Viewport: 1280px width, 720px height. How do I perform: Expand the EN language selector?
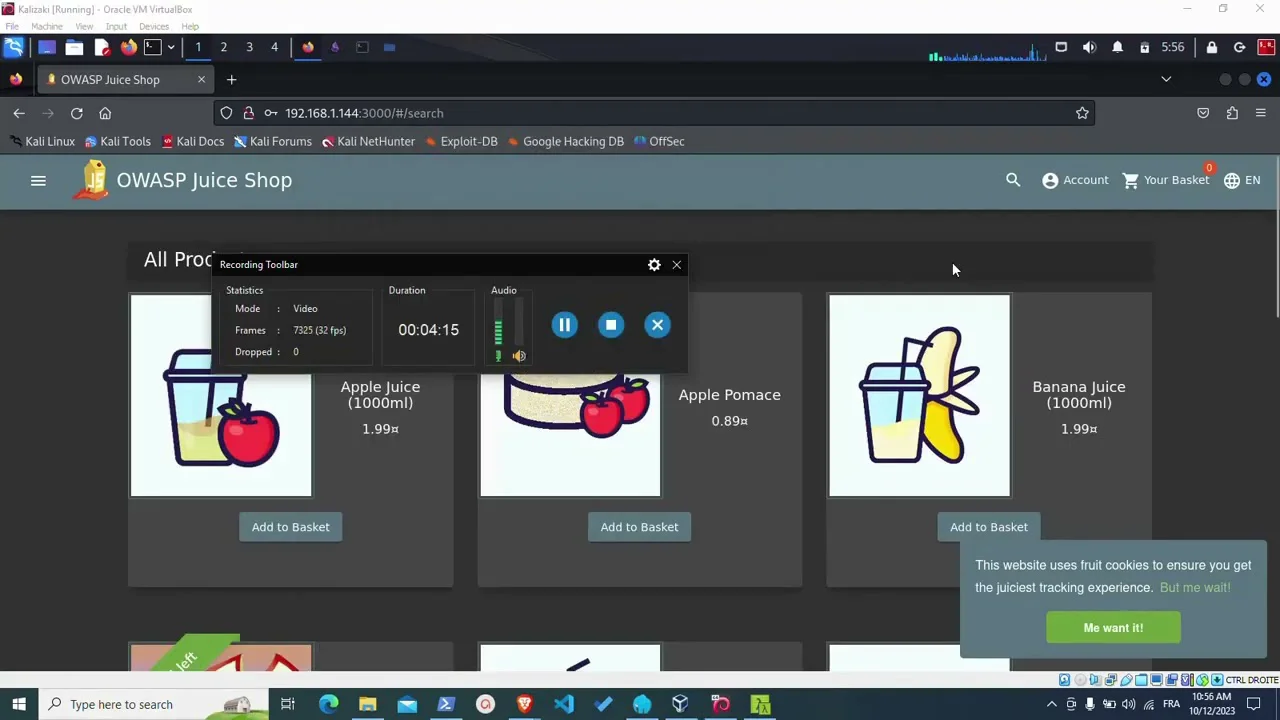click(x=1242, y=180)
